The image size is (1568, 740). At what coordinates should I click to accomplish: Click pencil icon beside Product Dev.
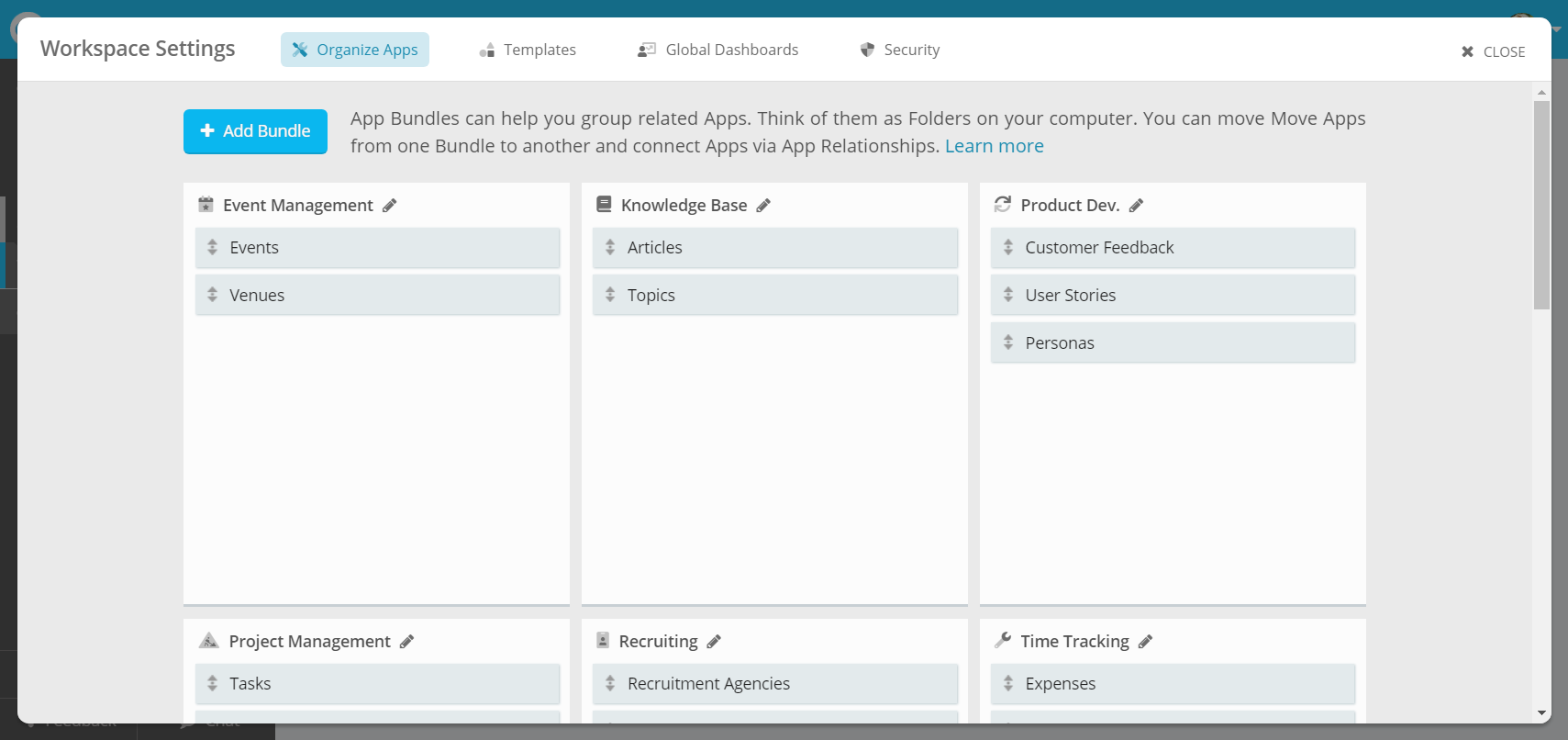pos(1136,206)
